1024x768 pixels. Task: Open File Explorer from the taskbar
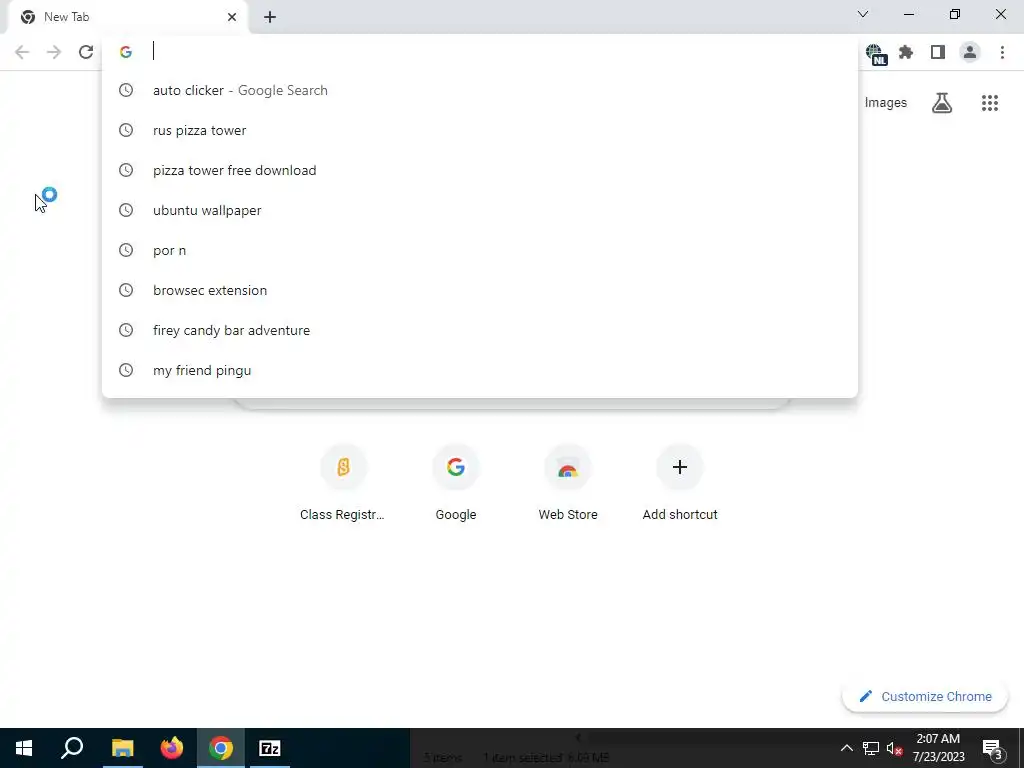122,748
